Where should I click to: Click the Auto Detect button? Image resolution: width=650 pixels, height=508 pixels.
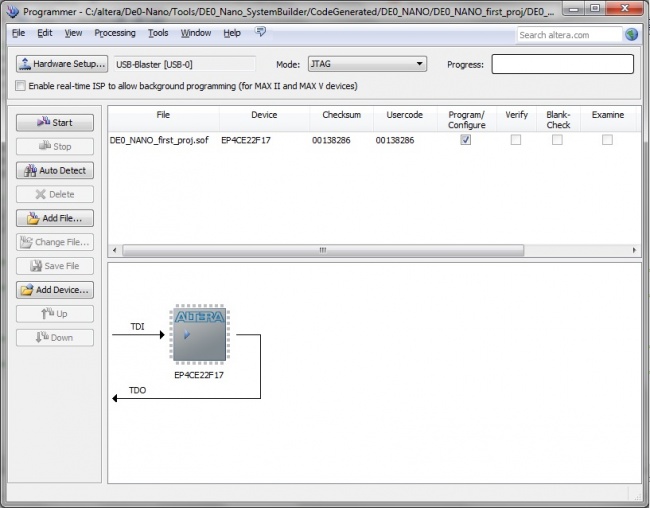[55, 170]
